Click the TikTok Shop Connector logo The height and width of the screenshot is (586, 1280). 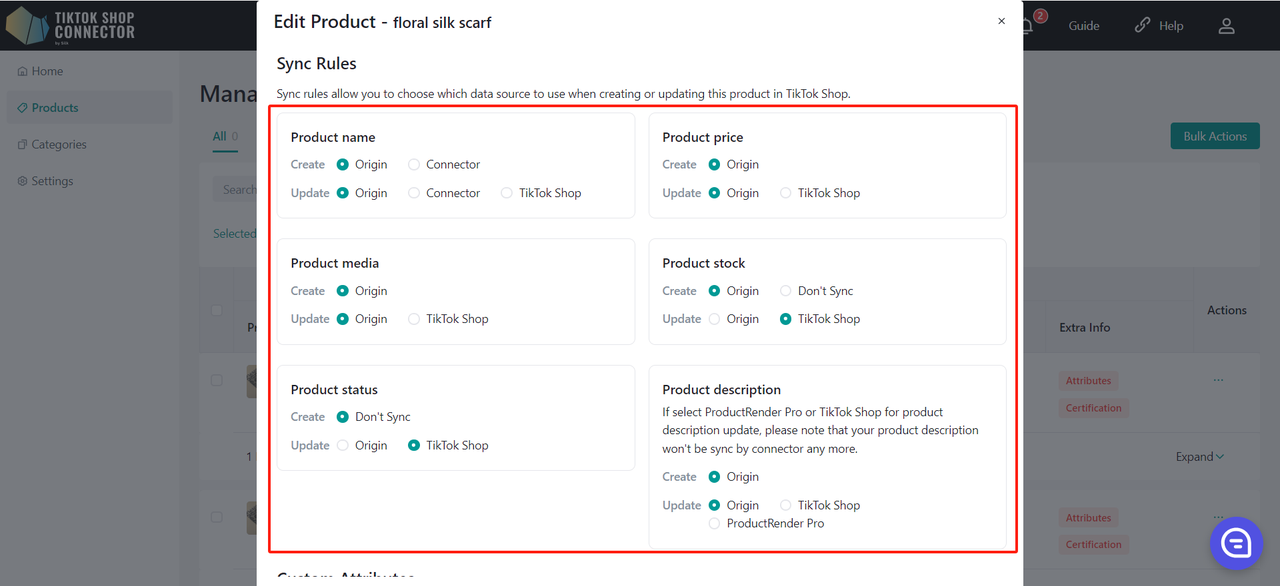70,26
